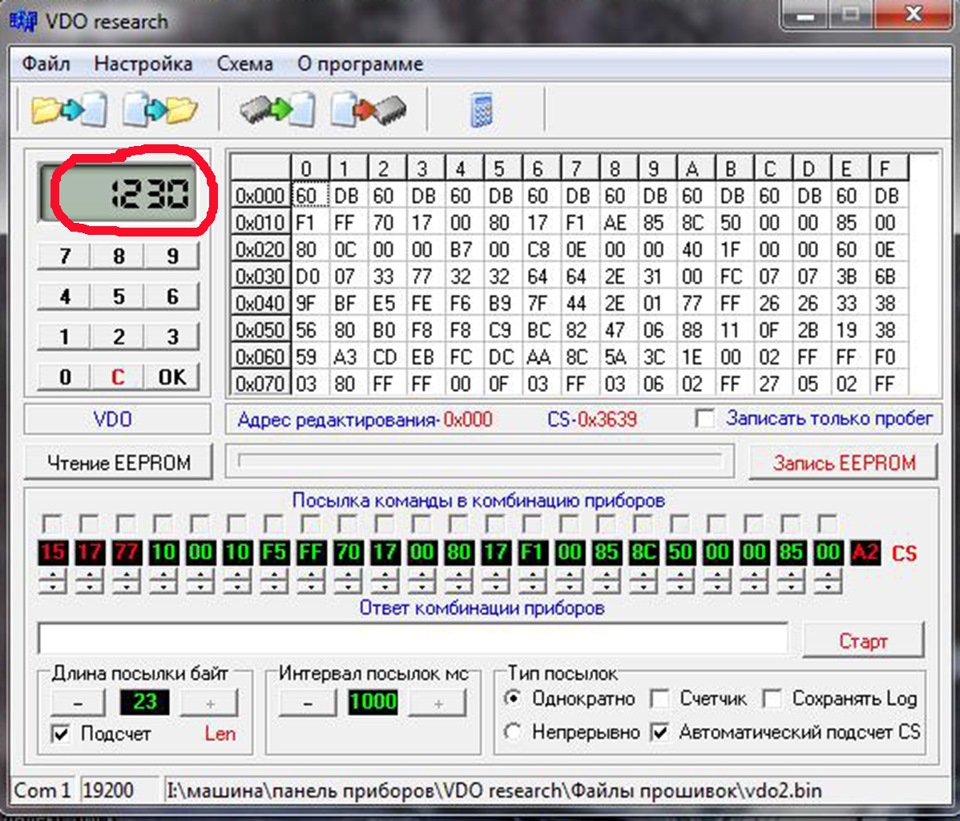Click keypad digit 2
Image resolution: width=960 pixels, height=821 pixels.
118,337
